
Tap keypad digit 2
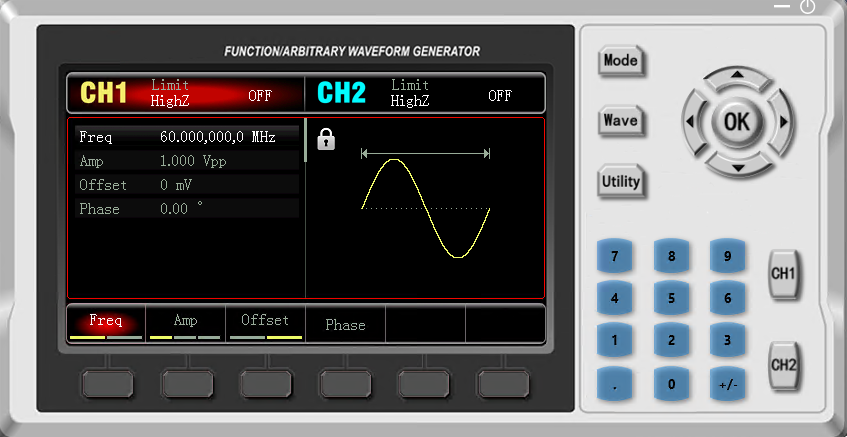[671, 341]
